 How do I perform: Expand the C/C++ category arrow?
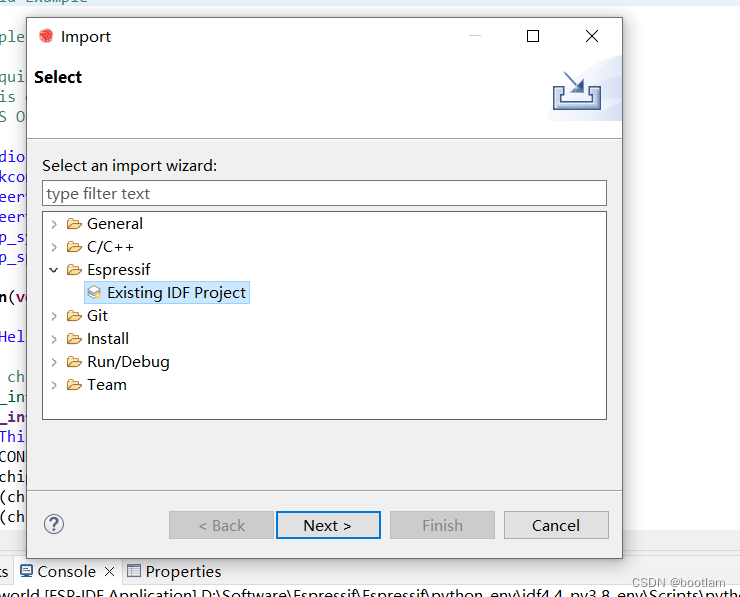point(54,247)
